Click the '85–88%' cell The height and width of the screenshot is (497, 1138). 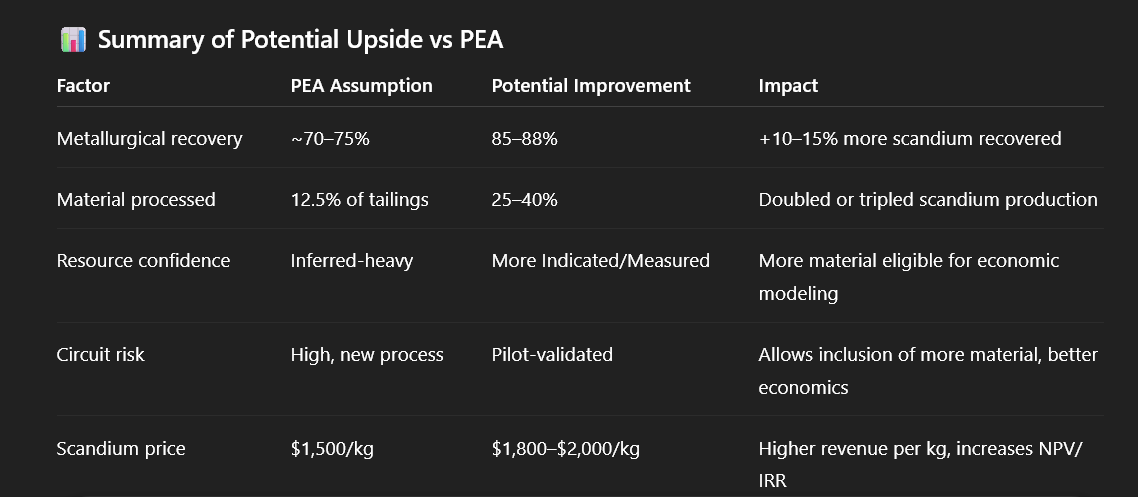pyautogui.click(x=524, y=139)
